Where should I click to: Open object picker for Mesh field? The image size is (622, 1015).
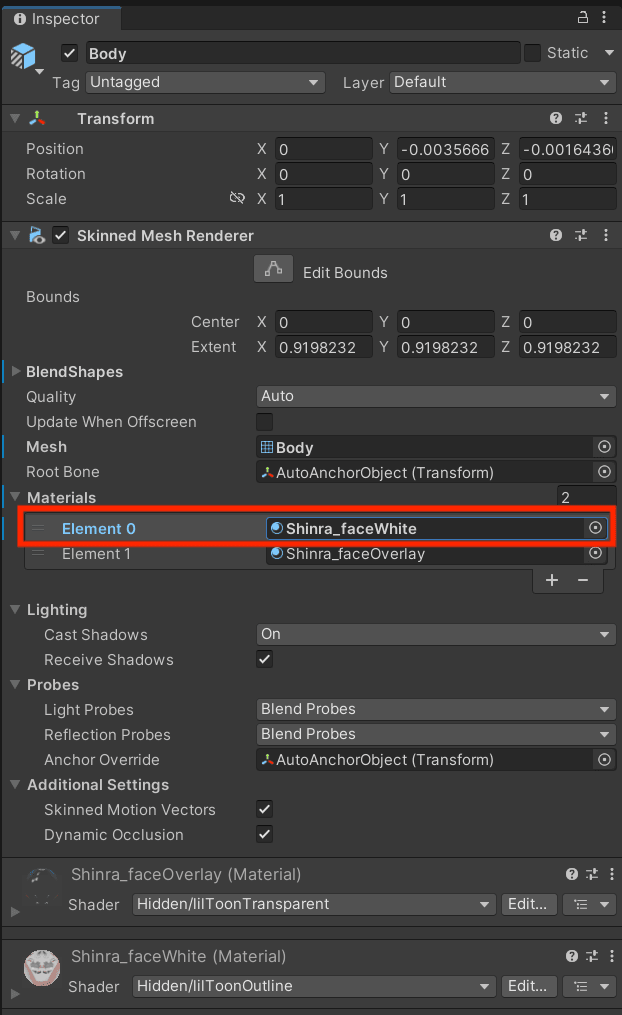tap(604, 447)
